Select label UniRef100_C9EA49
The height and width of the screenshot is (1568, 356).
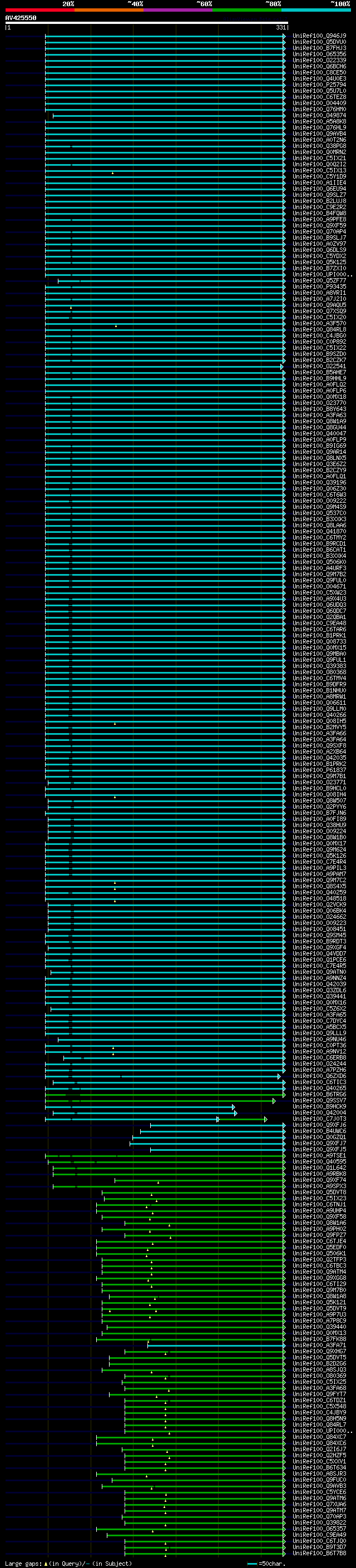click(x=319, y=1535)
